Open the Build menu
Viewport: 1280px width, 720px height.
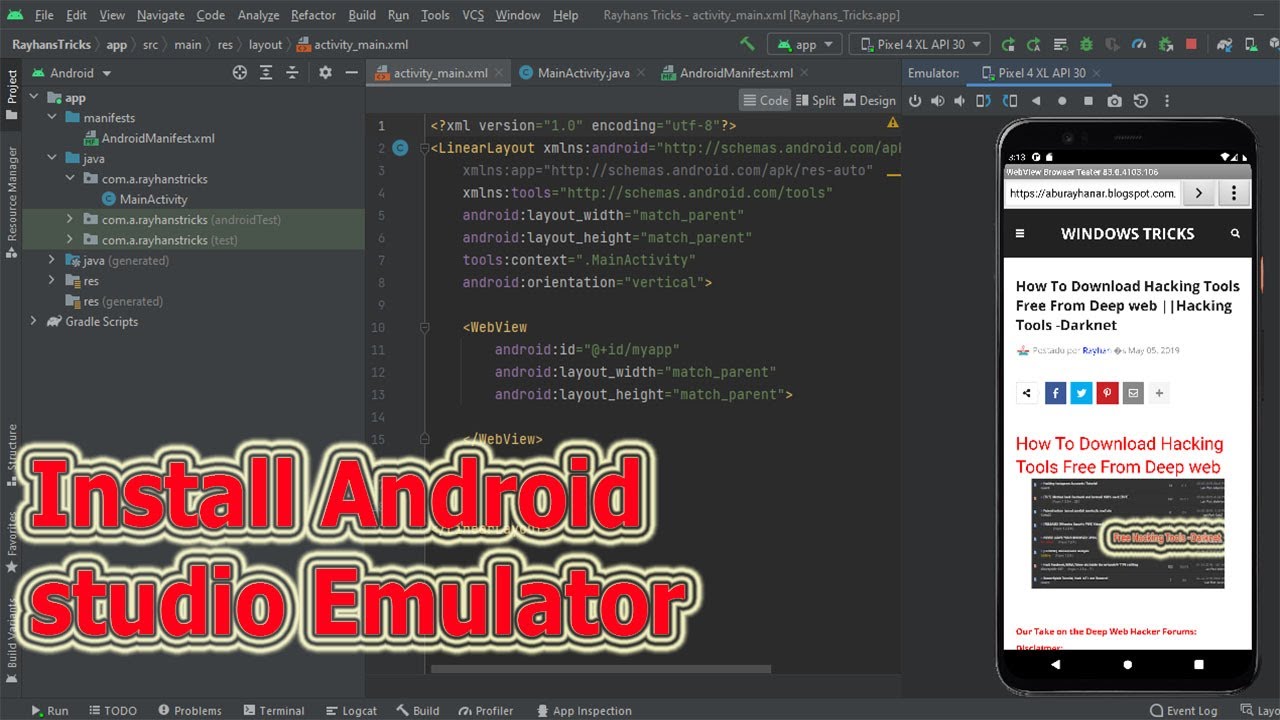click(362, 15)
